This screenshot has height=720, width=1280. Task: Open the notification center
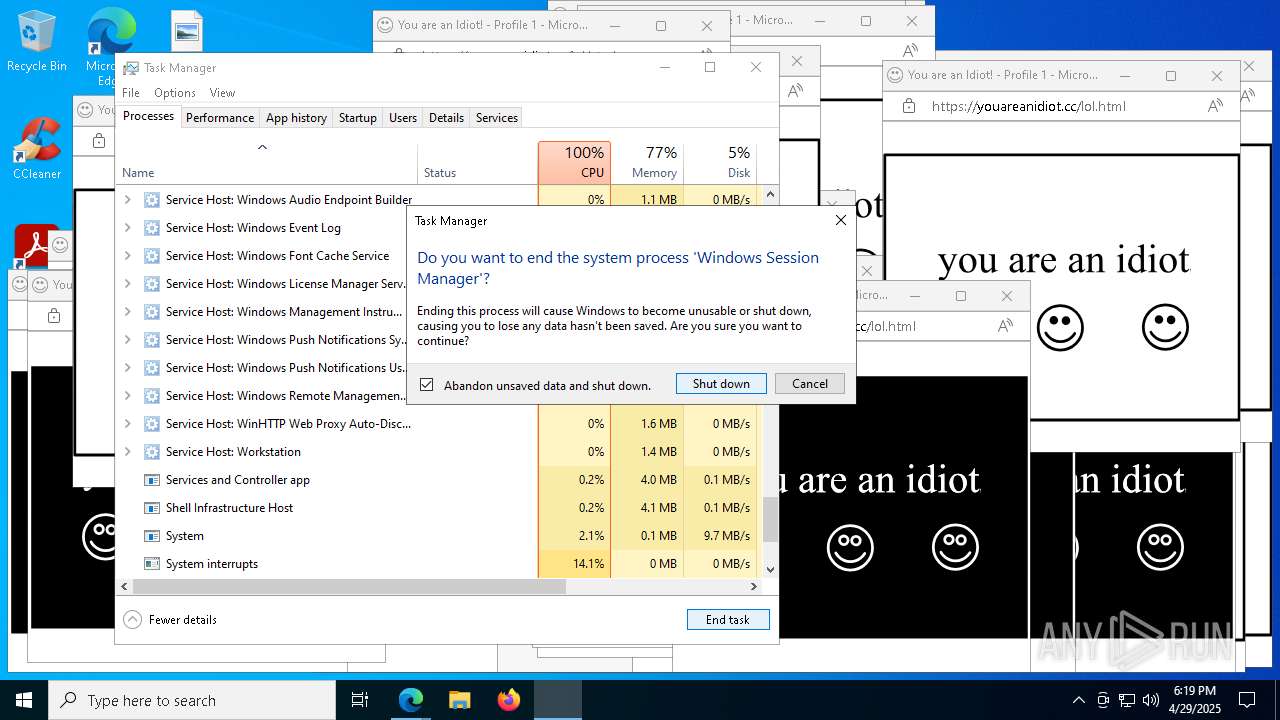click(x=1247, y=700)
